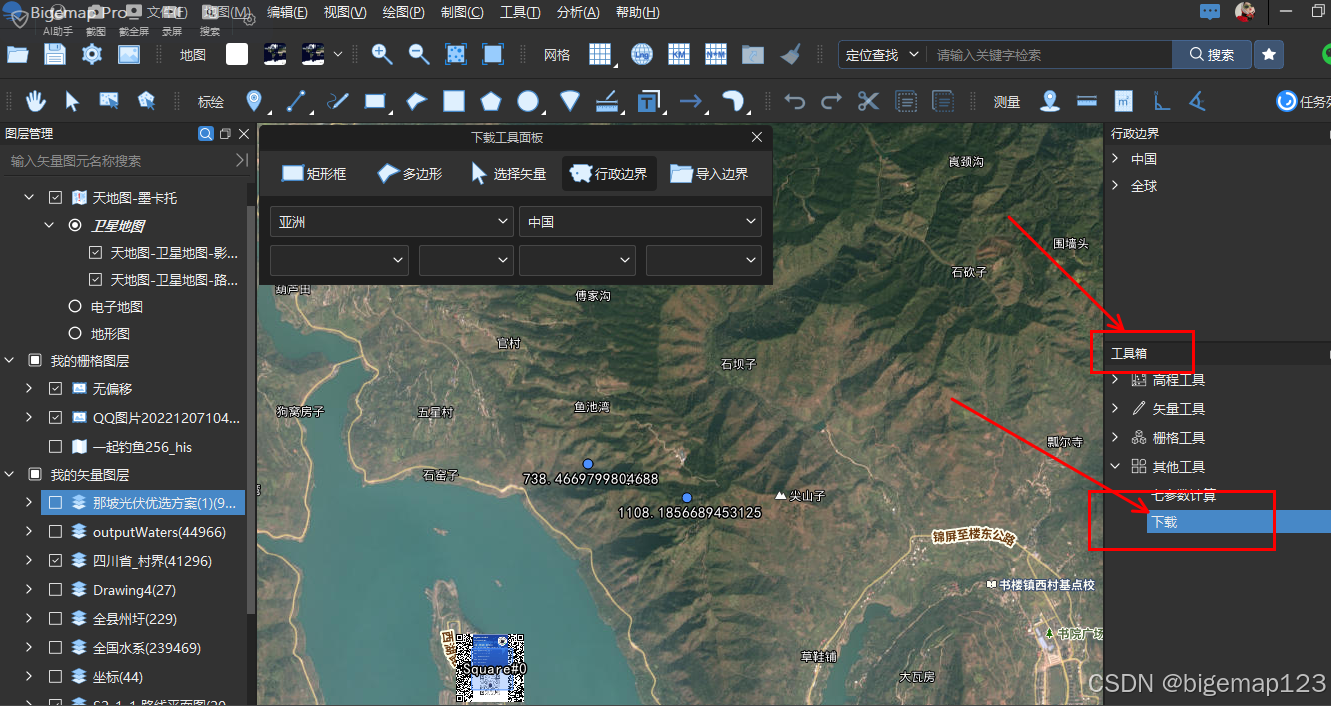Open the 中国 country dropdown

tap(640, 222)
